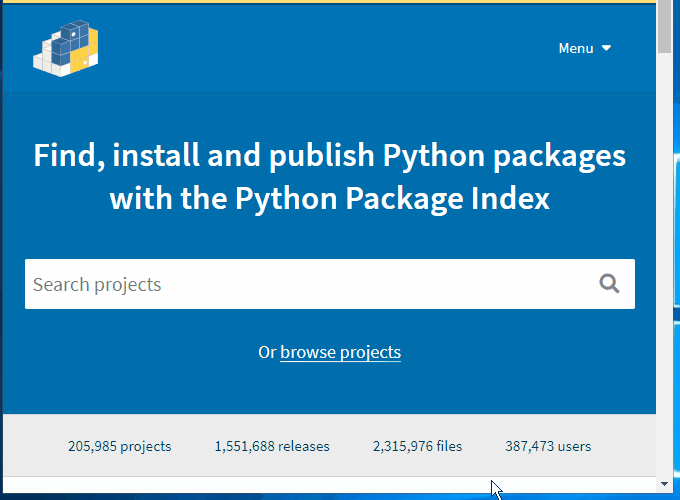Screen dimensions: 680x500
Task: Click the Find, install and publish heading
Action: coord(330,176)
